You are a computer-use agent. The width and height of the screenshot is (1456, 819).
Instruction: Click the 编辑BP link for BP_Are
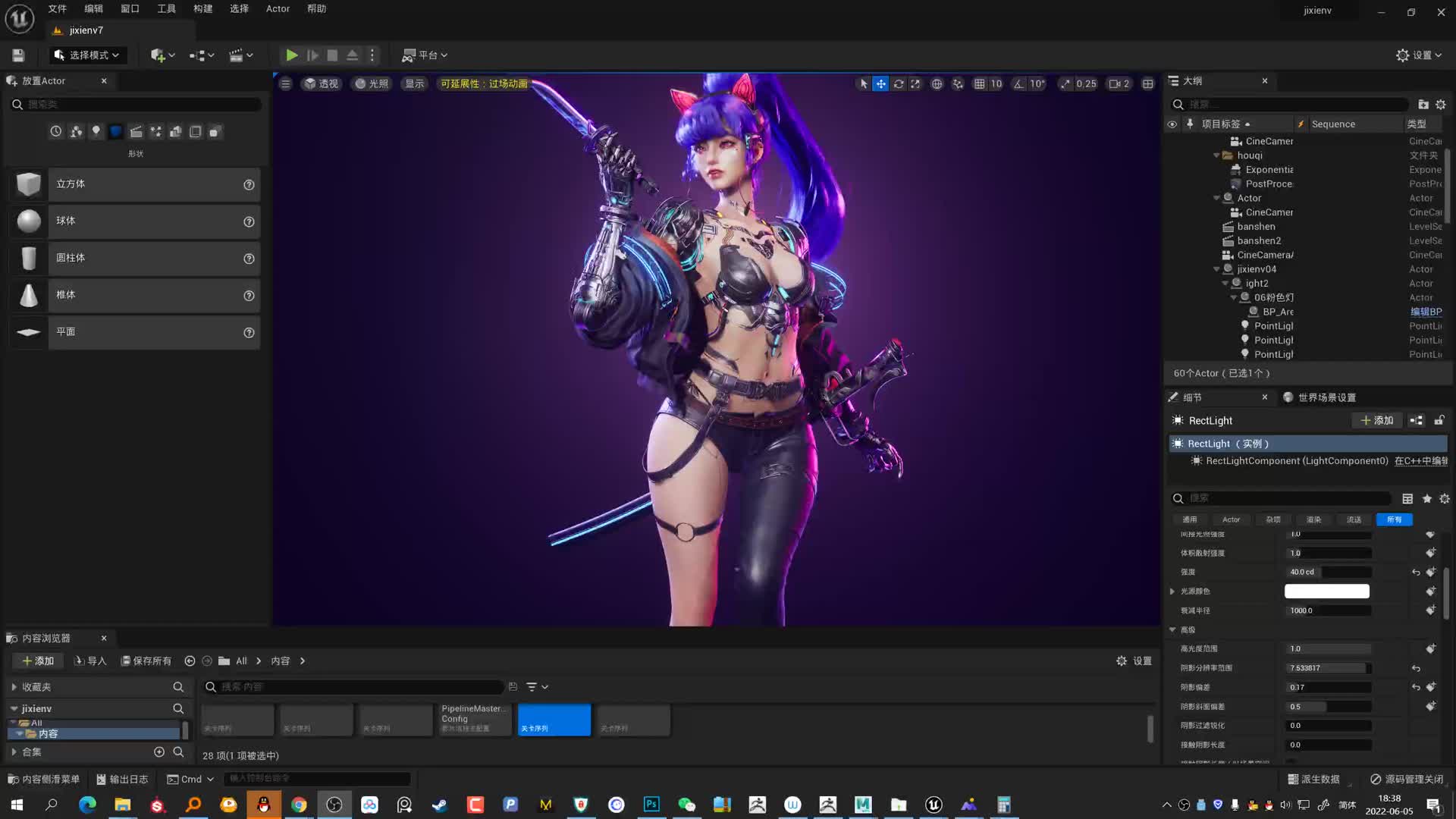(1426, 312)
